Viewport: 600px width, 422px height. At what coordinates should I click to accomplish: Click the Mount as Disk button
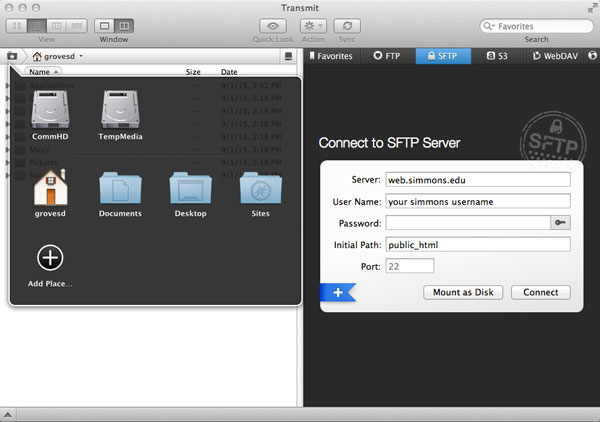(x=463, y=292)
